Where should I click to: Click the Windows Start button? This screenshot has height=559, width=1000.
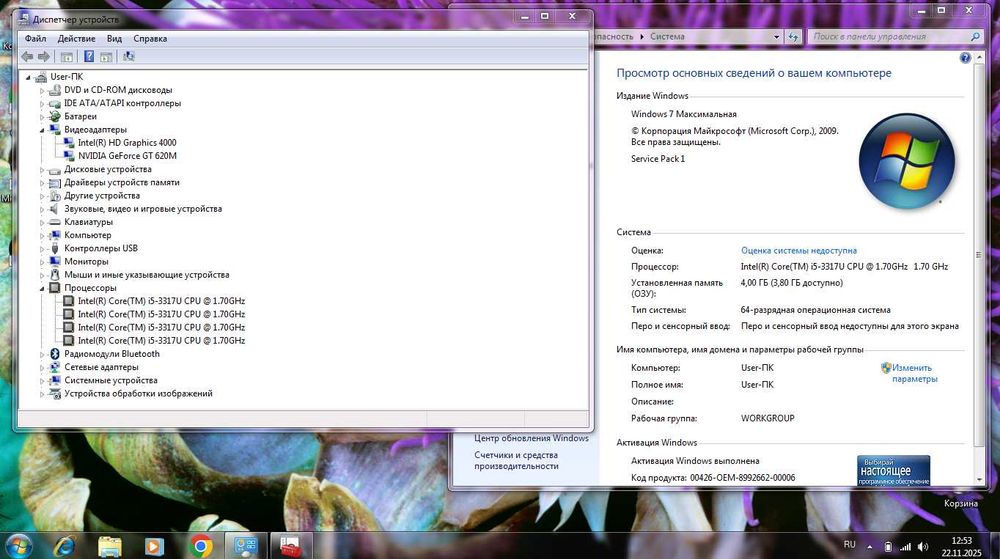(18, 546)
